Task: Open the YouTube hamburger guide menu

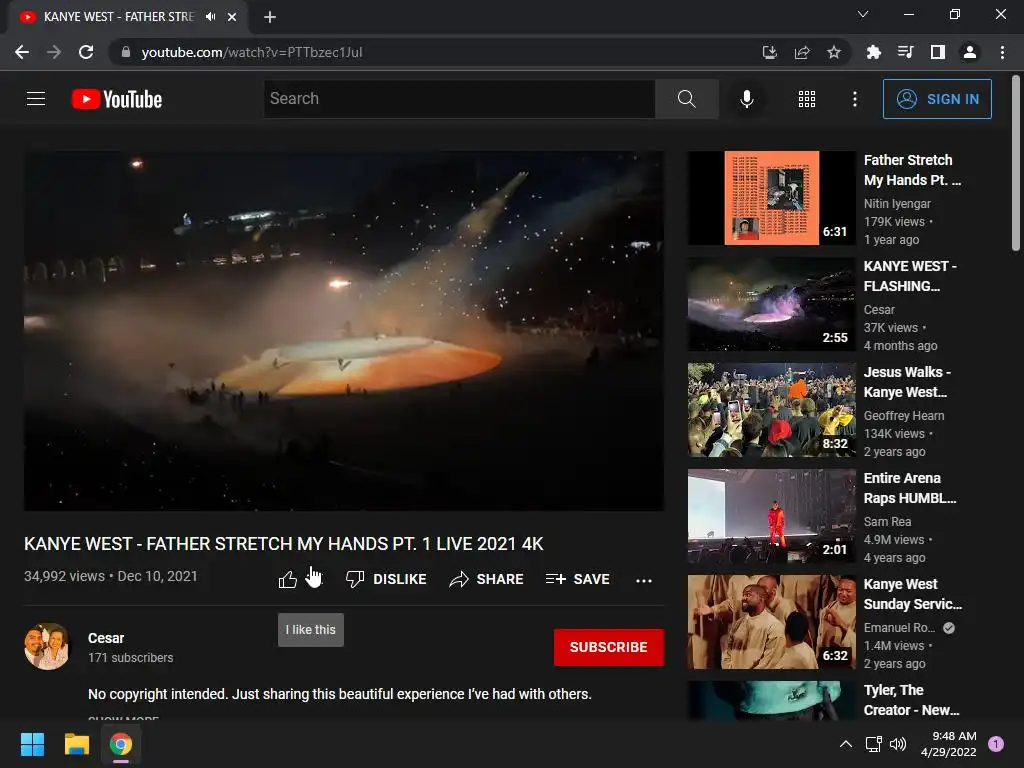Action: point(36,99)
